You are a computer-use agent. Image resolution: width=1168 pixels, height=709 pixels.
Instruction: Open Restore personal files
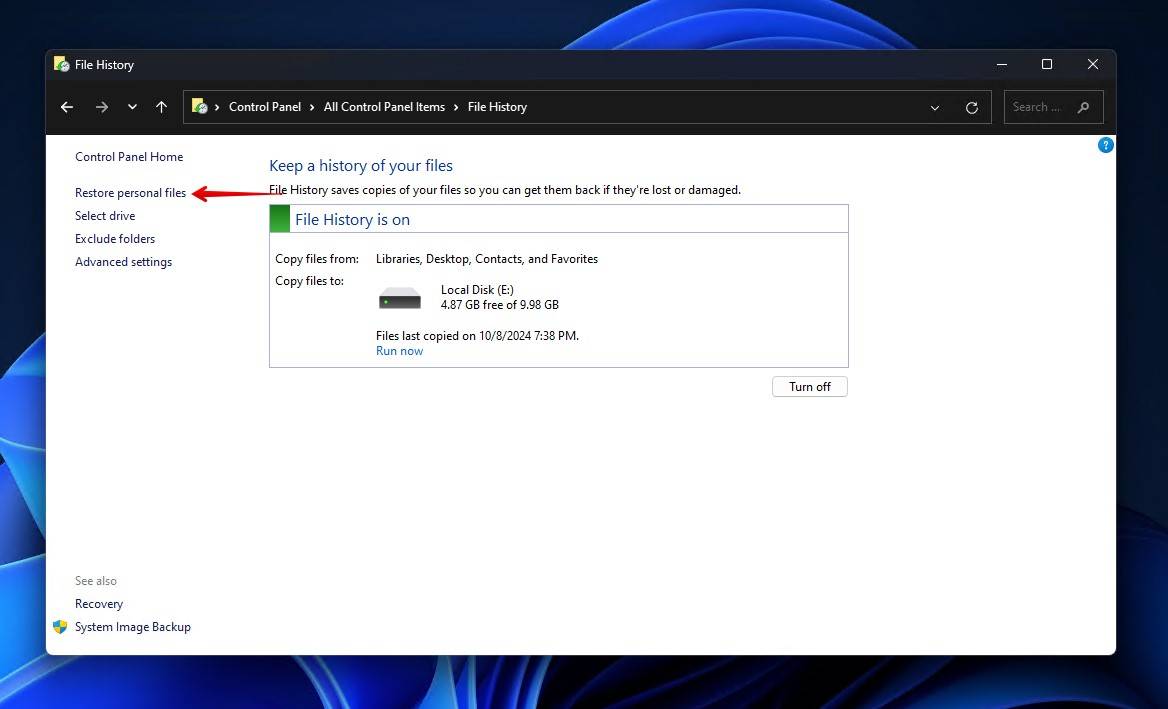pyautogui.click(x=130, y=193)
